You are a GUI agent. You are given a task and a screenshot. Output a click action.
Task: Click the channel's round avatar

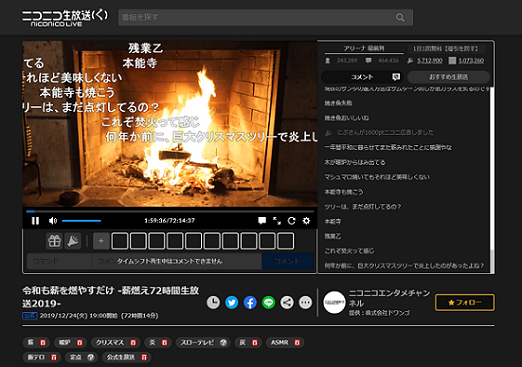point(334,302)
